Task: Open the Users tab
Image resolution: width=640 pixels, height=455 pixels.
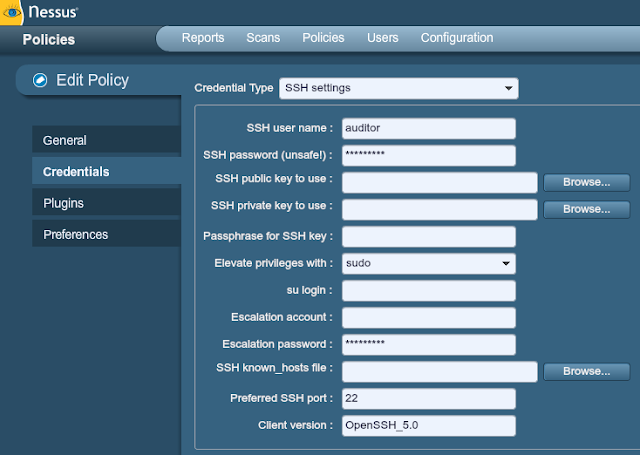Action: [x=382, y=38]
